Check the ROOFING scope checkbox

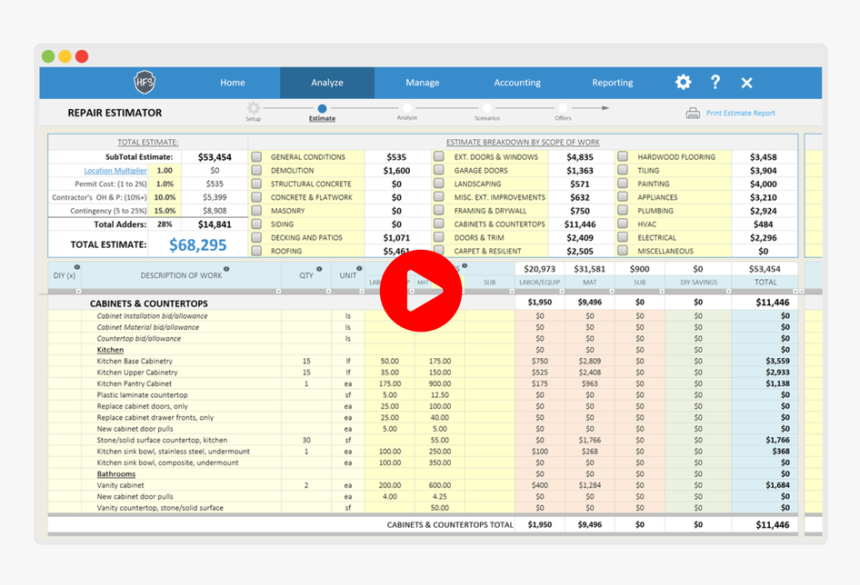pos(257,251)
